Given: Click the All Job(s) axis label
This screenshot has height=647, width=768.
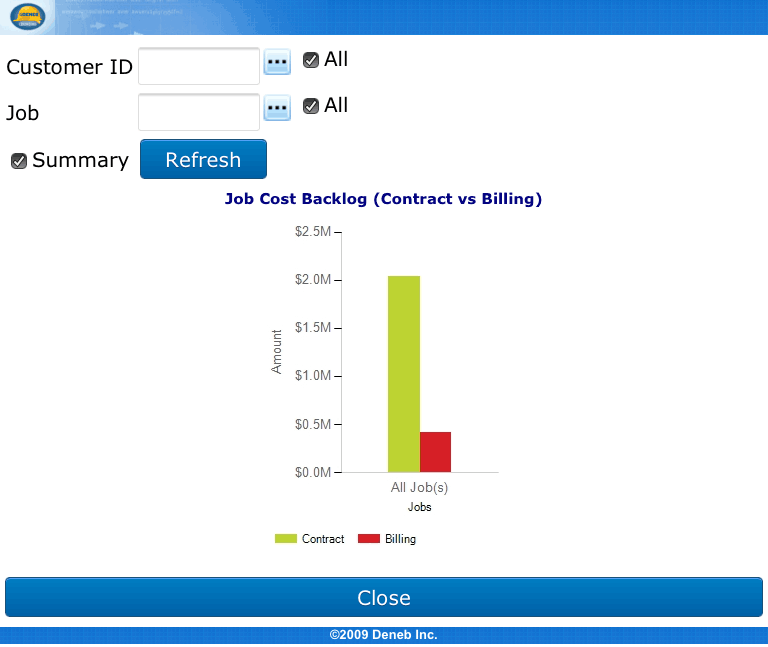Looking at the screenshot, I should 419,487.
